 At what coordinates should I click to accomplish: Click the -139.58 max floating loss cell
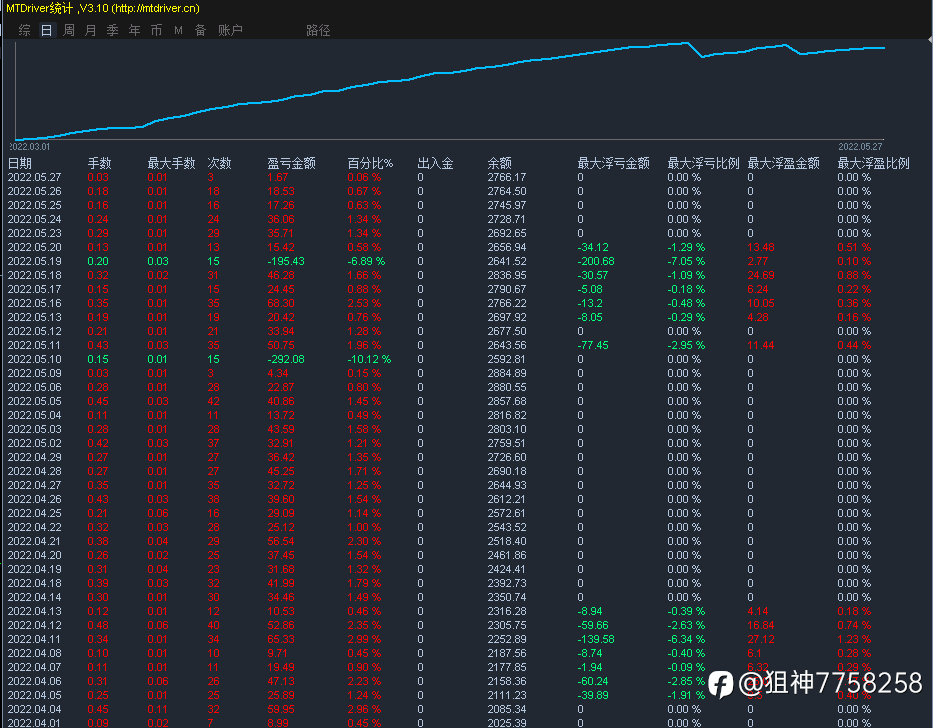596,639
